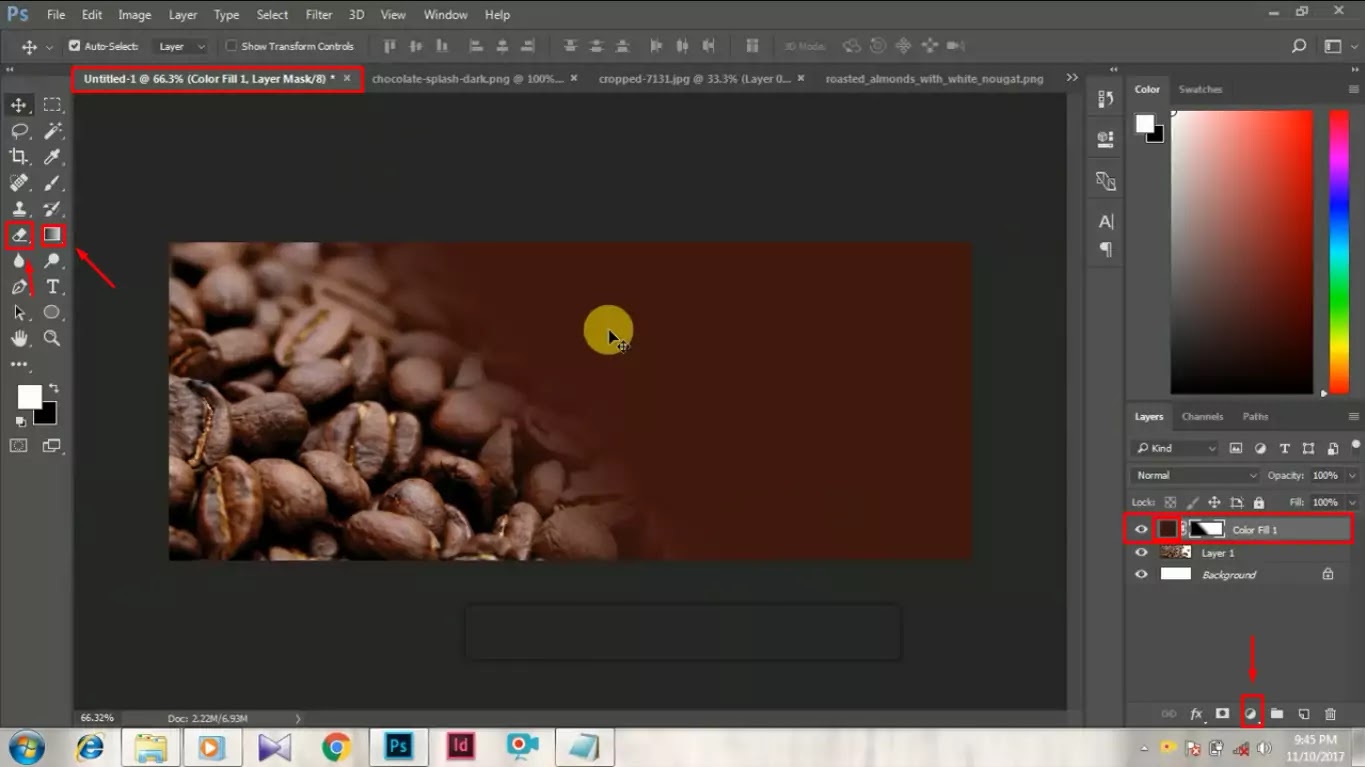Activate the Hand tool
The width and height of the screenshot is (1365, 767).
click(x=19, y=339)
